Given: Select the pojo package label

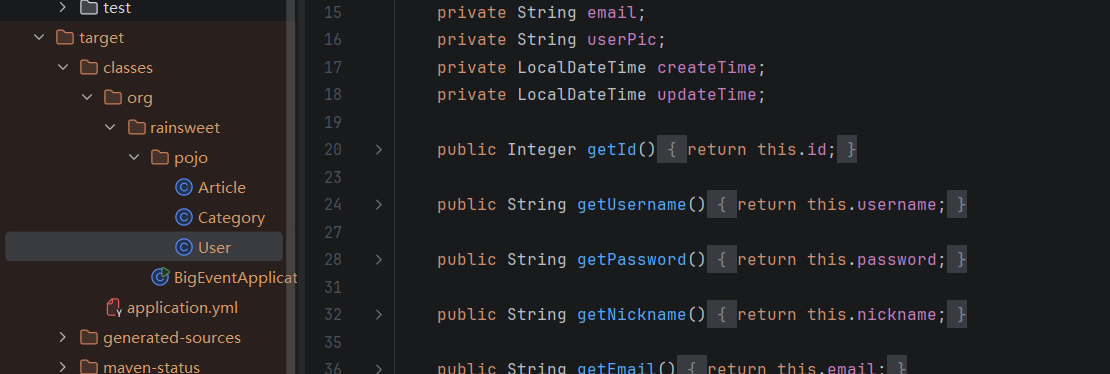Looking at the screenshot, I should tap(191, 158).
